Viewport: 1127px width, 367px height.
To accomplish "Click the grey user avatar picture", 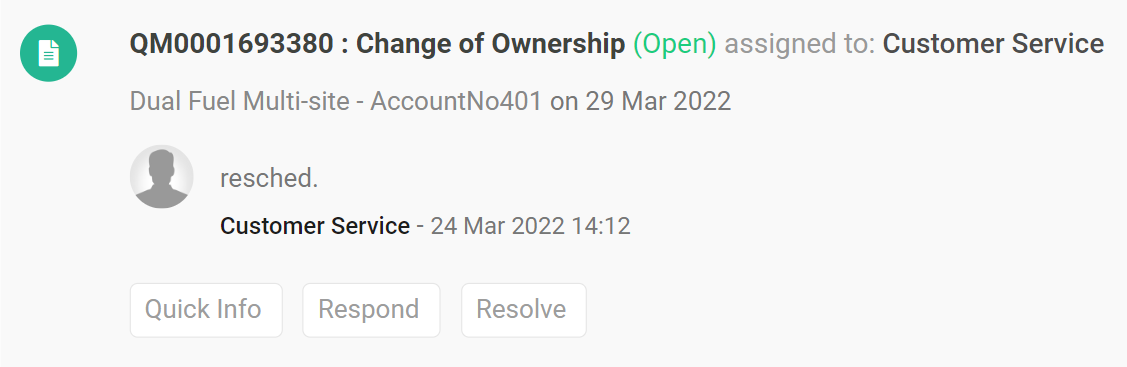I will (162, 177).
